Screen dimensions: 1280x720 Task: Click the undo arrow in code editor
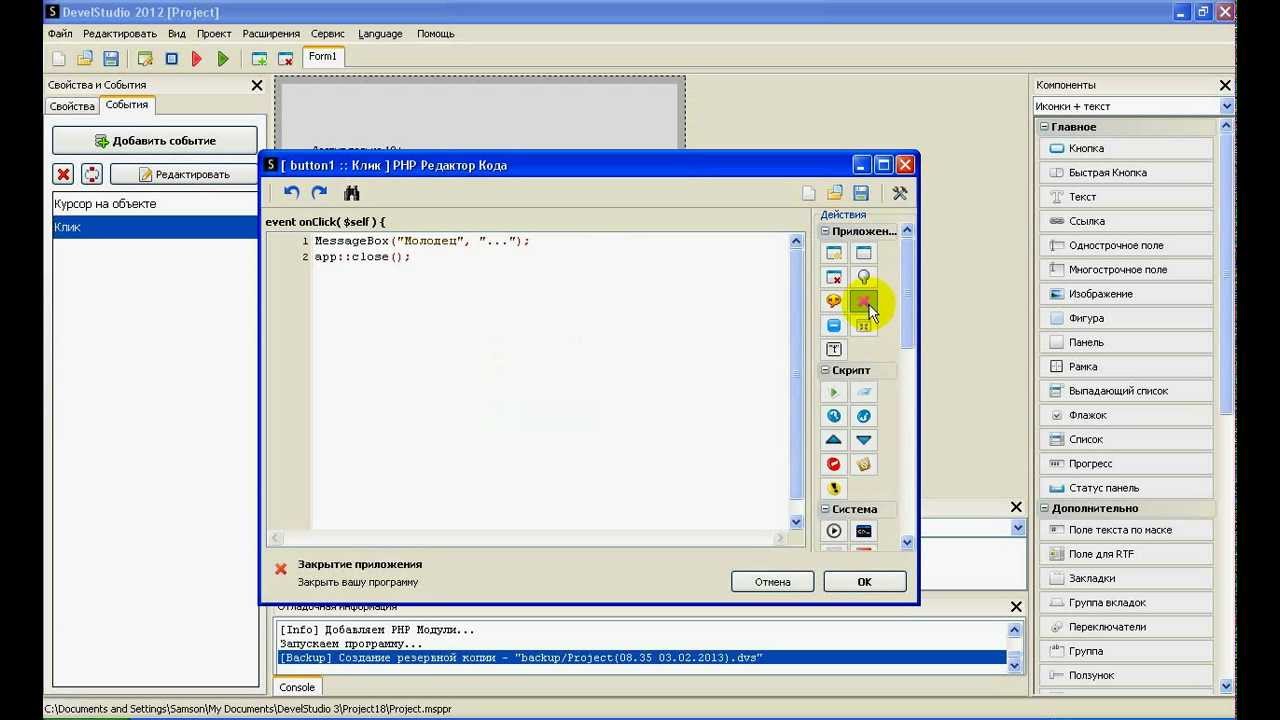click(291, 193)
